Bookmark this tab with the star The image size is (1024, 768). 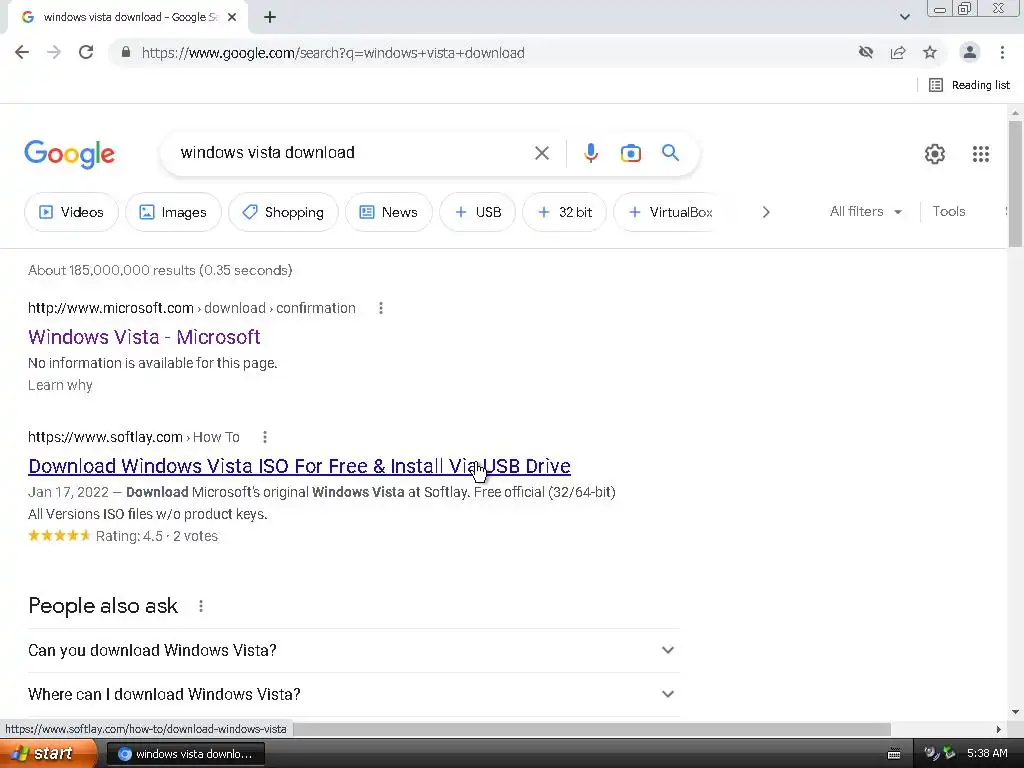tap(930, 52)
